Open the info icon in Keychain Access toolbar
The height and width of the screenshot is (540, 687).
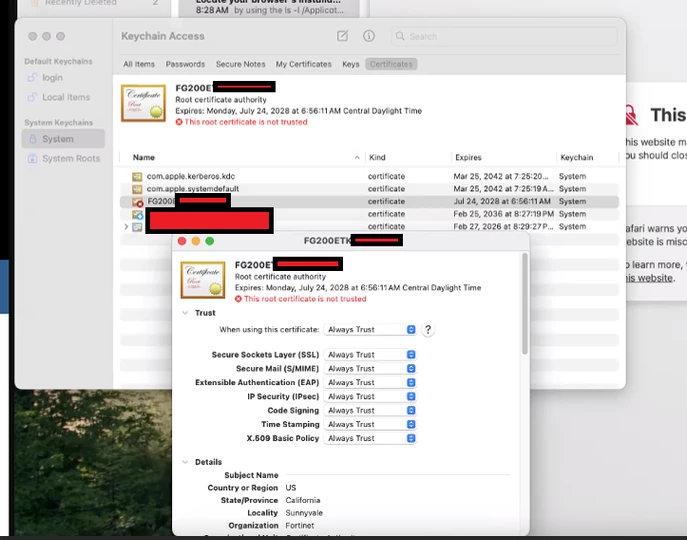pyautogui.click(x=369, y=36)
